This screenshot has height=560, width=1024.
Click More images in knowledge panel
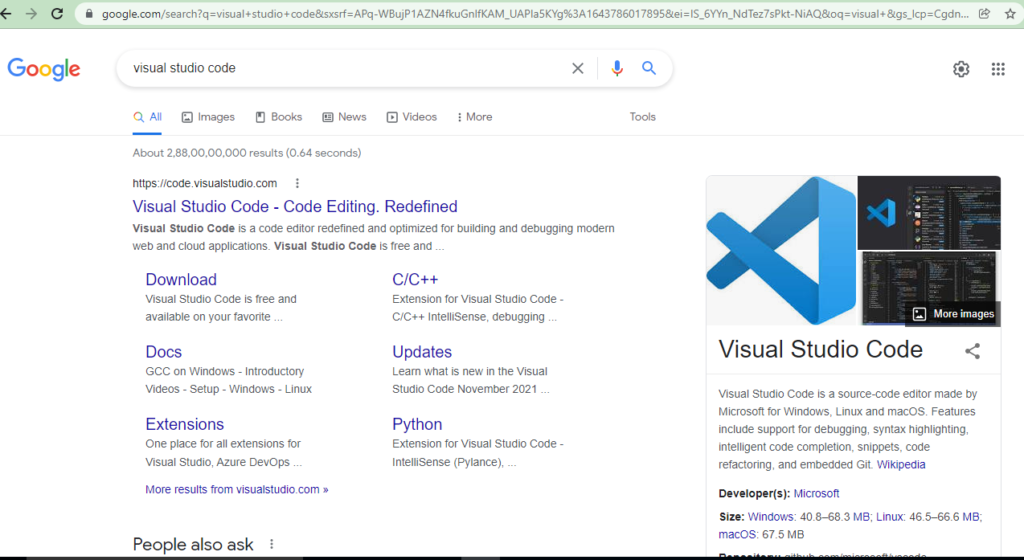tap(953, 314)
